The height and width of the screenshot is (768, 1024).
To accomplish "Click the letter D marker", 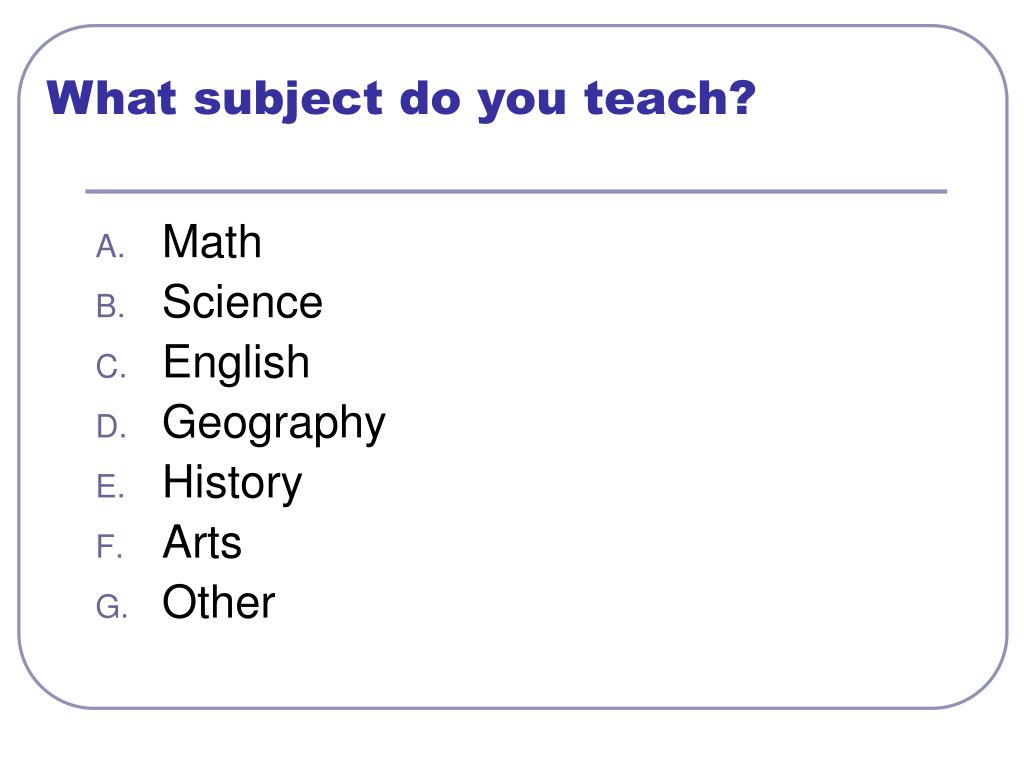I will click(x=110, y=427).
